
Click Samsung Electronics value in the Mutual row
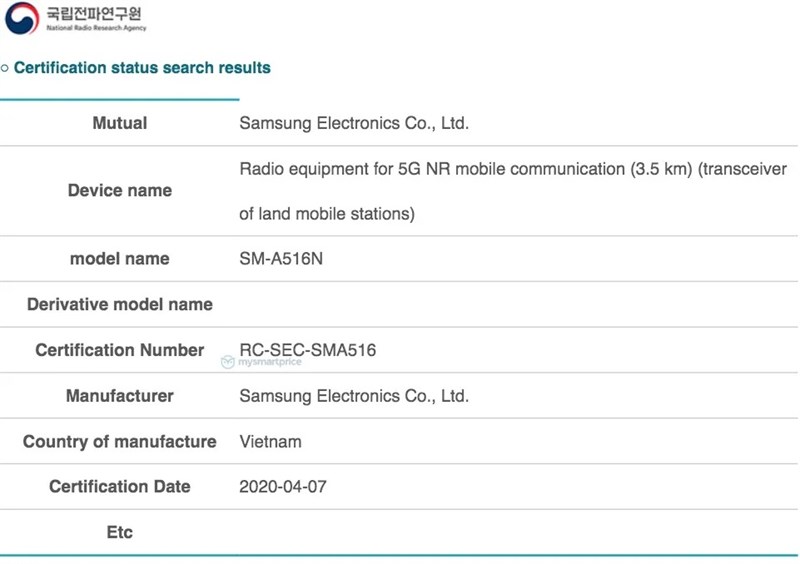coord(354,124)
